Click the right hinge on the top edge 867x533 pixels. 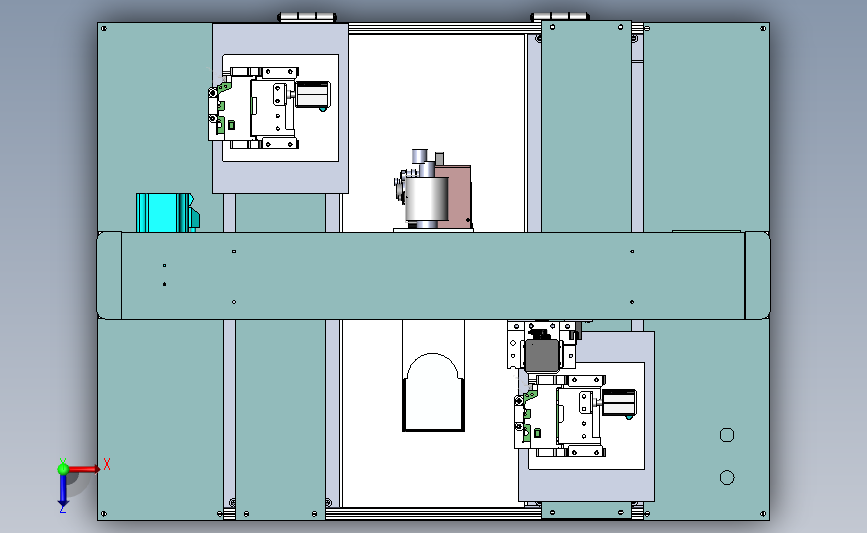(x=560, y=17)
